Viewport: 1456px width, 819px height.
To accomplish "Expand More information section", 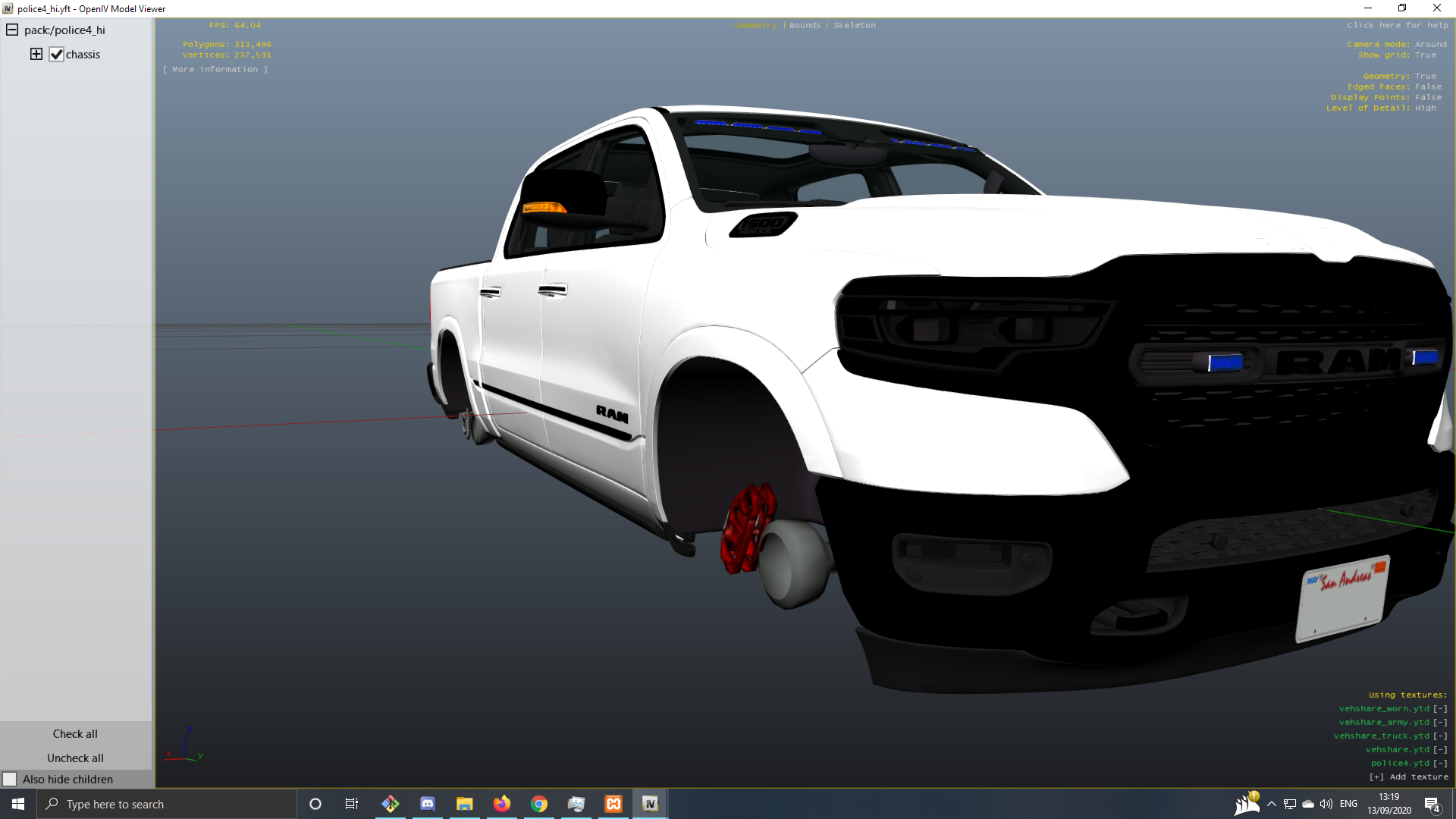I will pos(215,70).
